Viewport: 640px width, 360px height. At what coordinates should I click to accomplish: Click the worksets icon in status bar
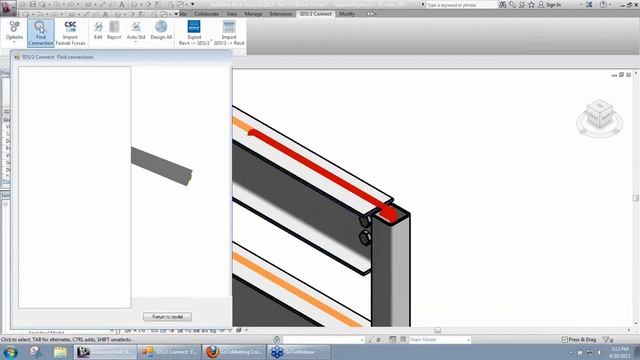(276, 340)
